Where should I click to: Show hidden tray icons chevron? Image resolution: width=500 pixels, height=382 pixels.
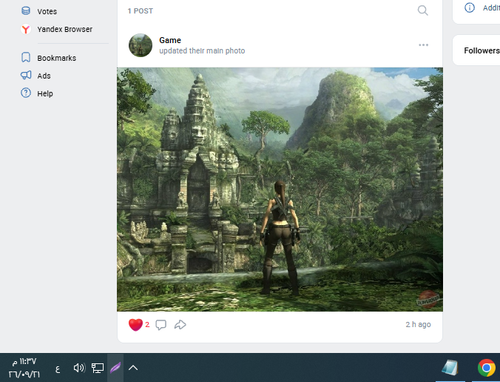[x=133, y=368]
